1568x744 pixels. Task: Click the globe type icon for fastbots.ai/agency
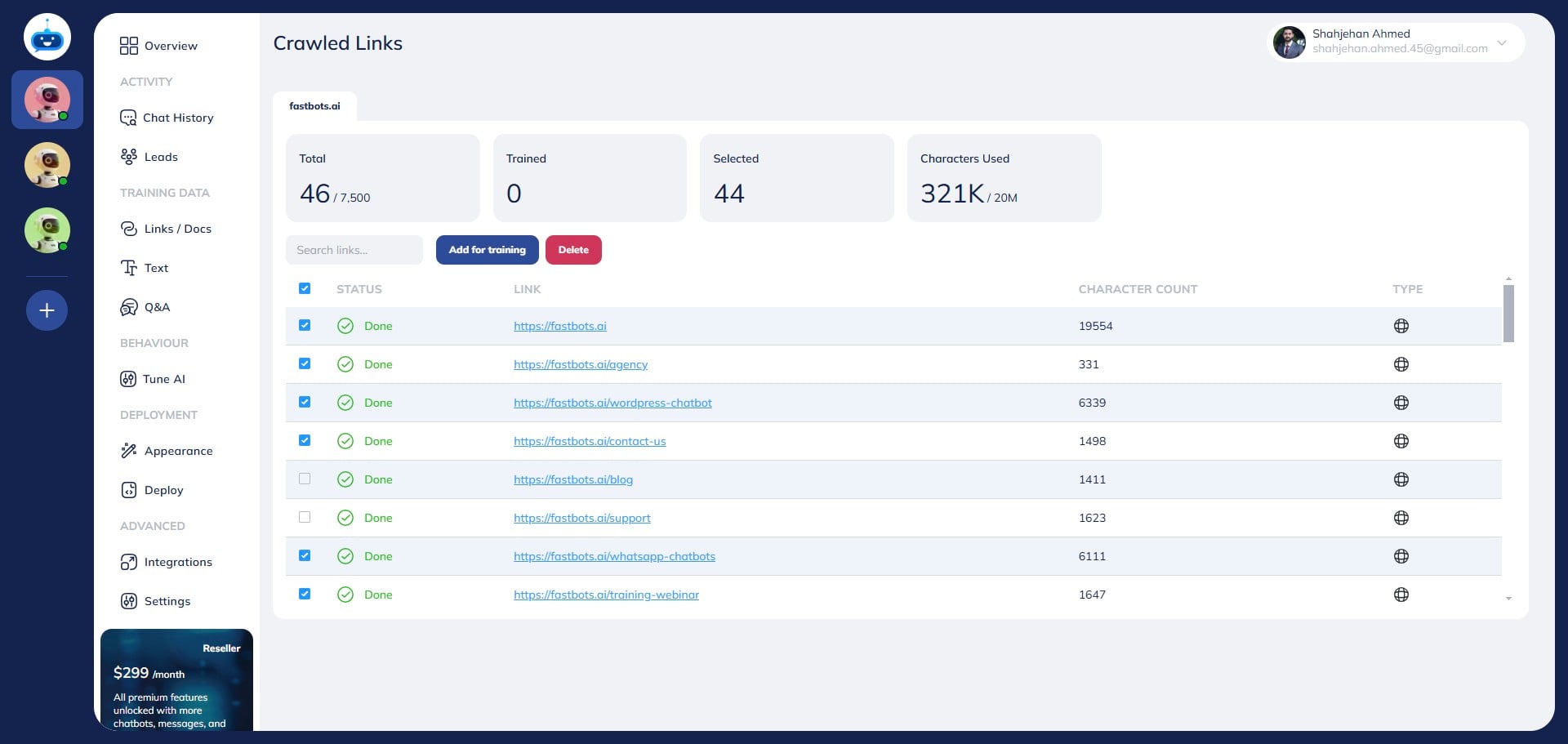coord(1401,364)
